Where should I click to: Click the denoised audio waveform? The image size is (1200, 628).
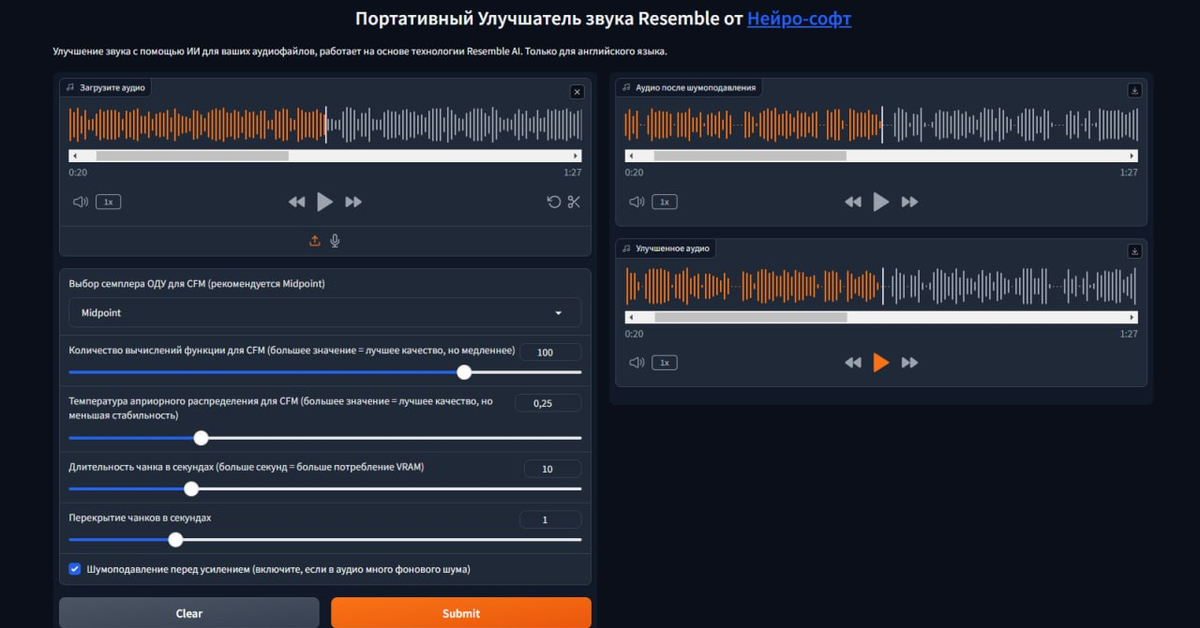881,125
